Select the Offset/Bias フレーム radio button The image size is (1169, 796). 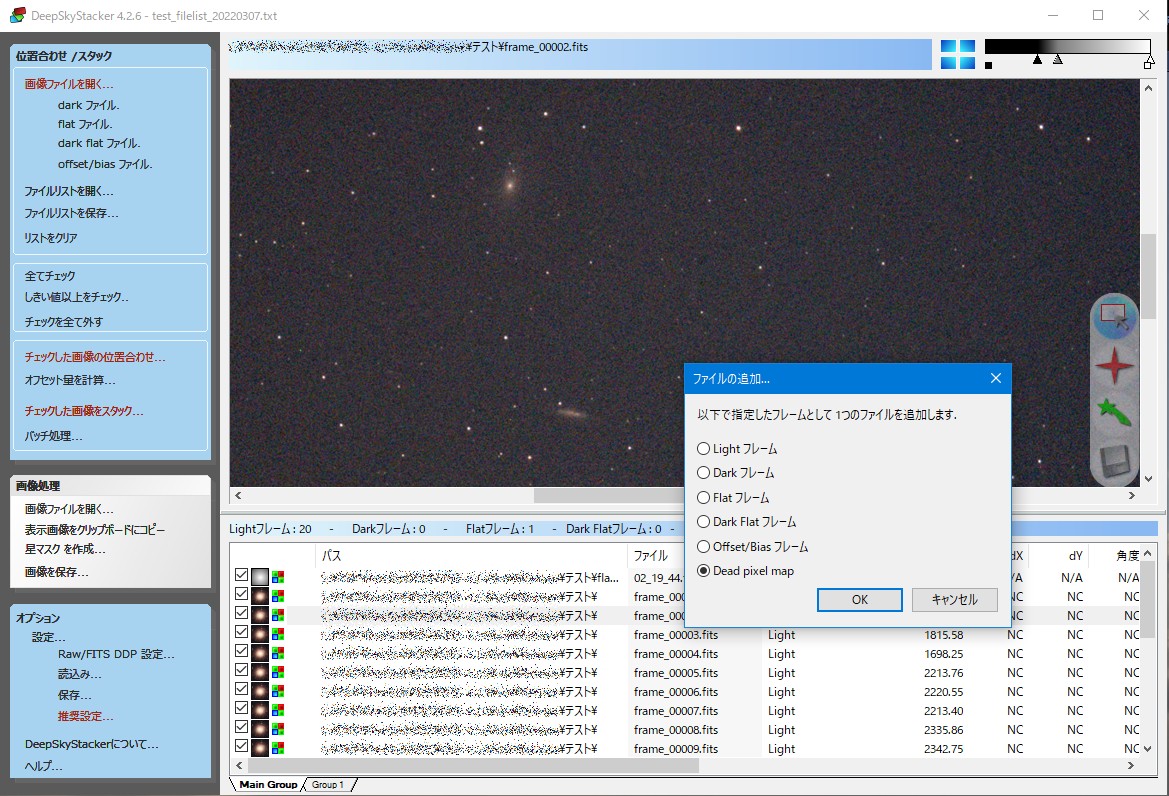point(703,546)
